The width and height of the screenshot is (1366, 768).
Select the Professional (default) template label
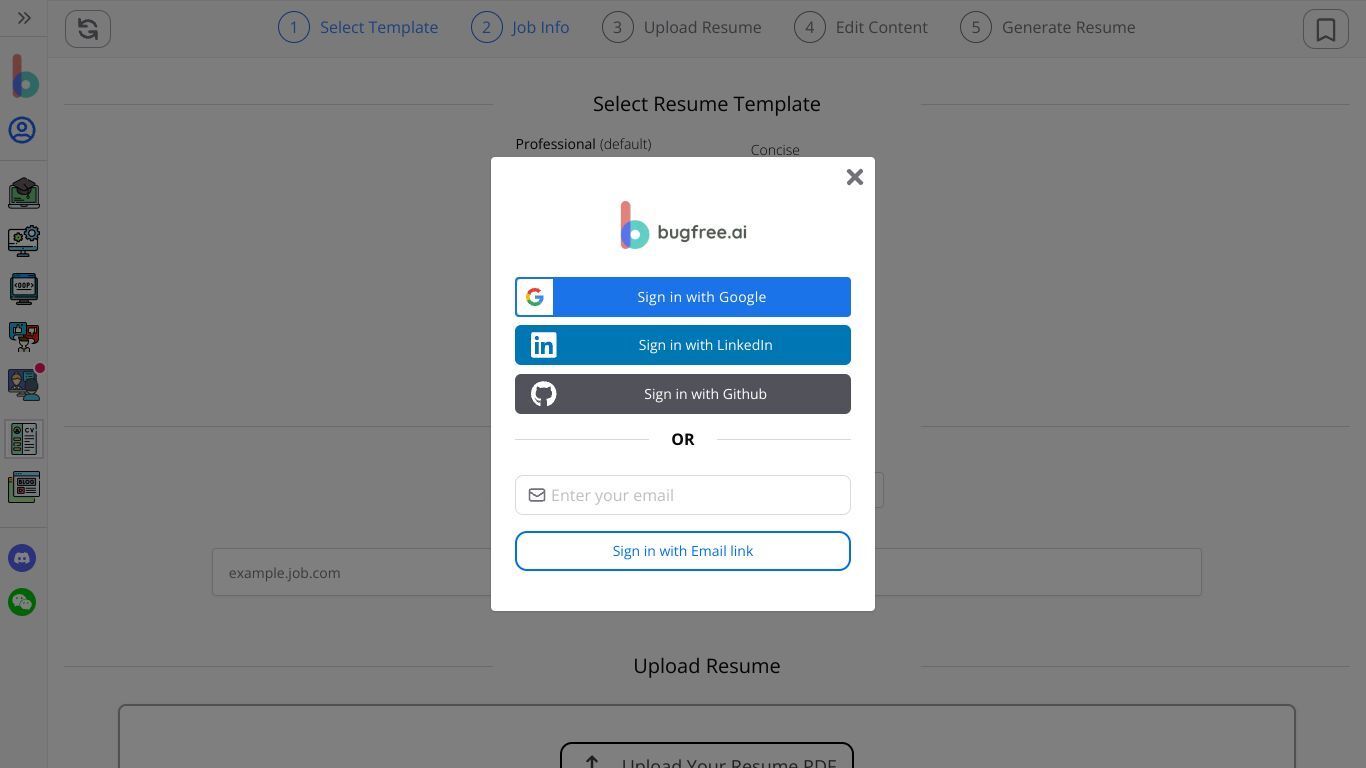583,144
